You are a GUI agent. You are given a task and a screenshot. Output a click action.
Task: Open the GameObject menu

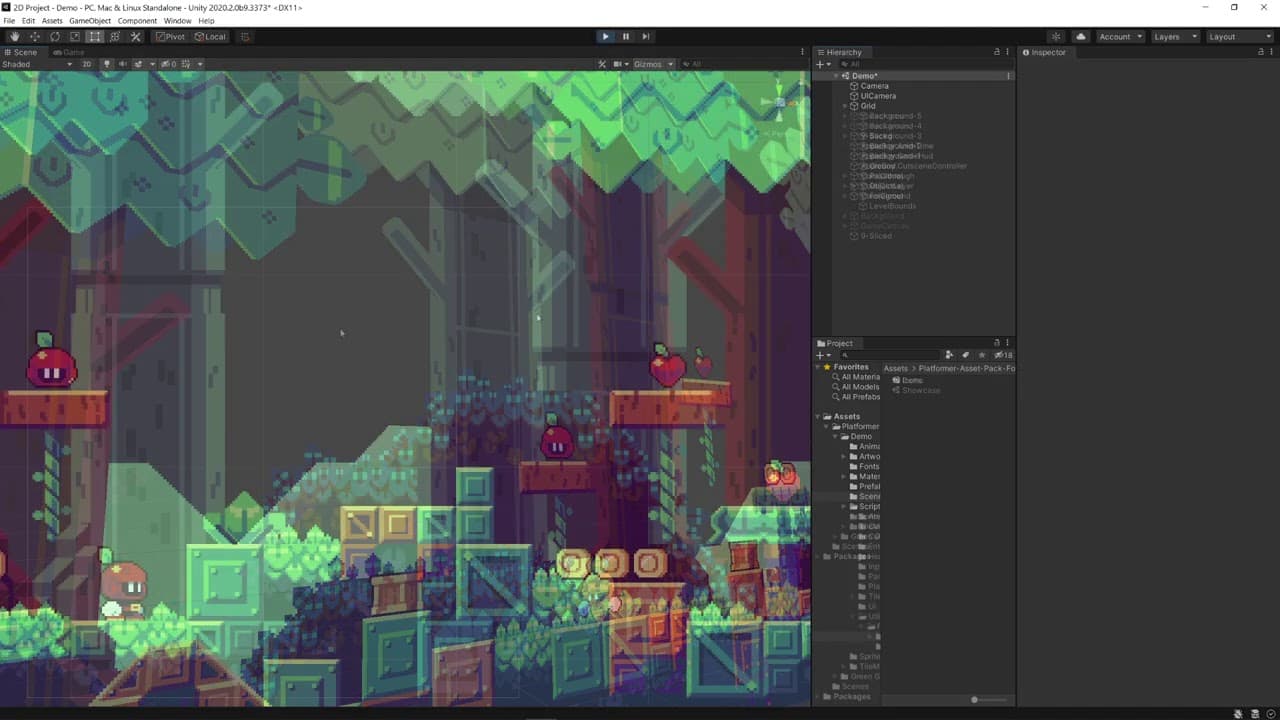pyautogui.click(x=90, y=21)
